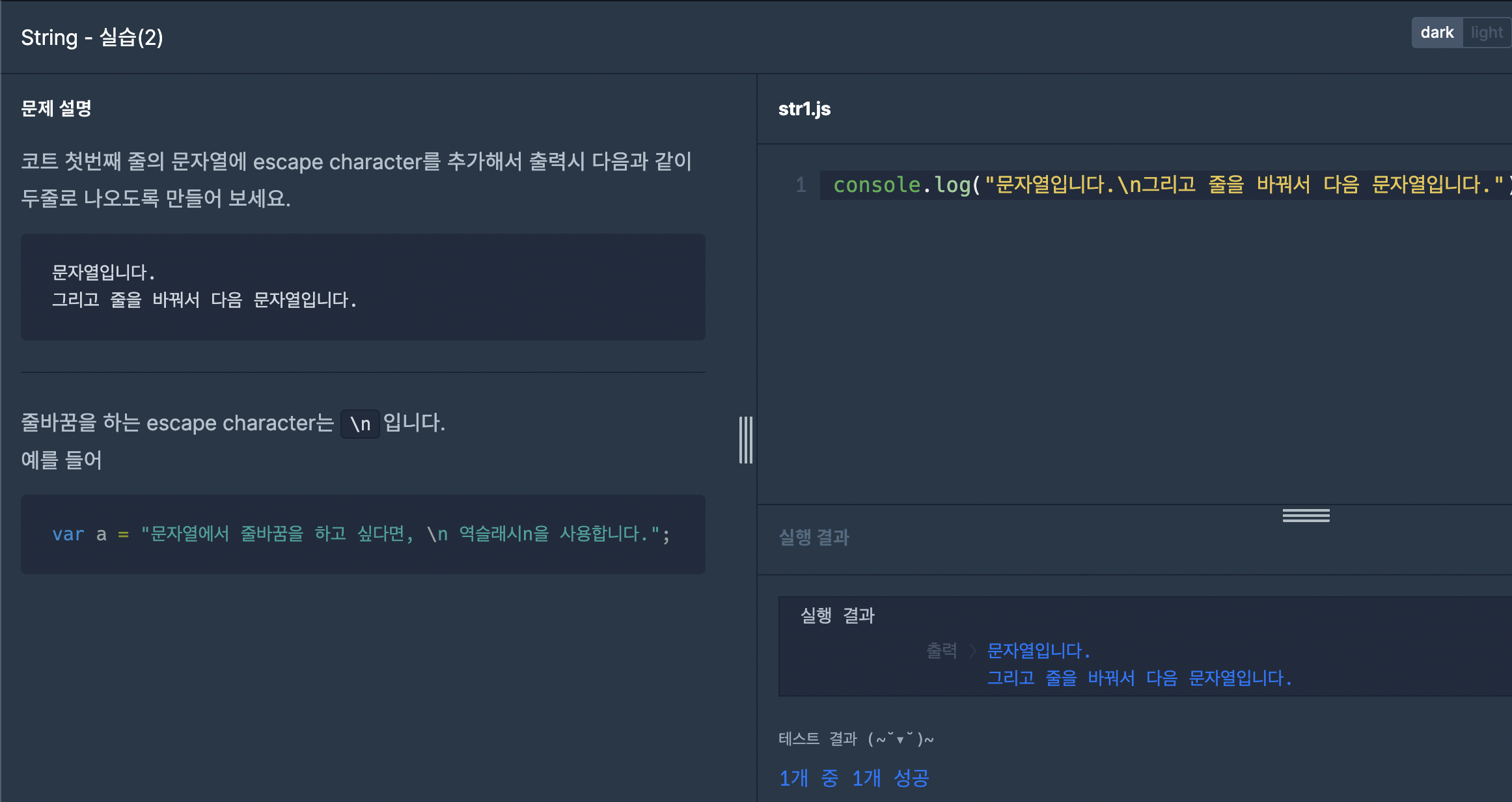Switch theme to light mode
The image size is (1512, 802).
1487,33
